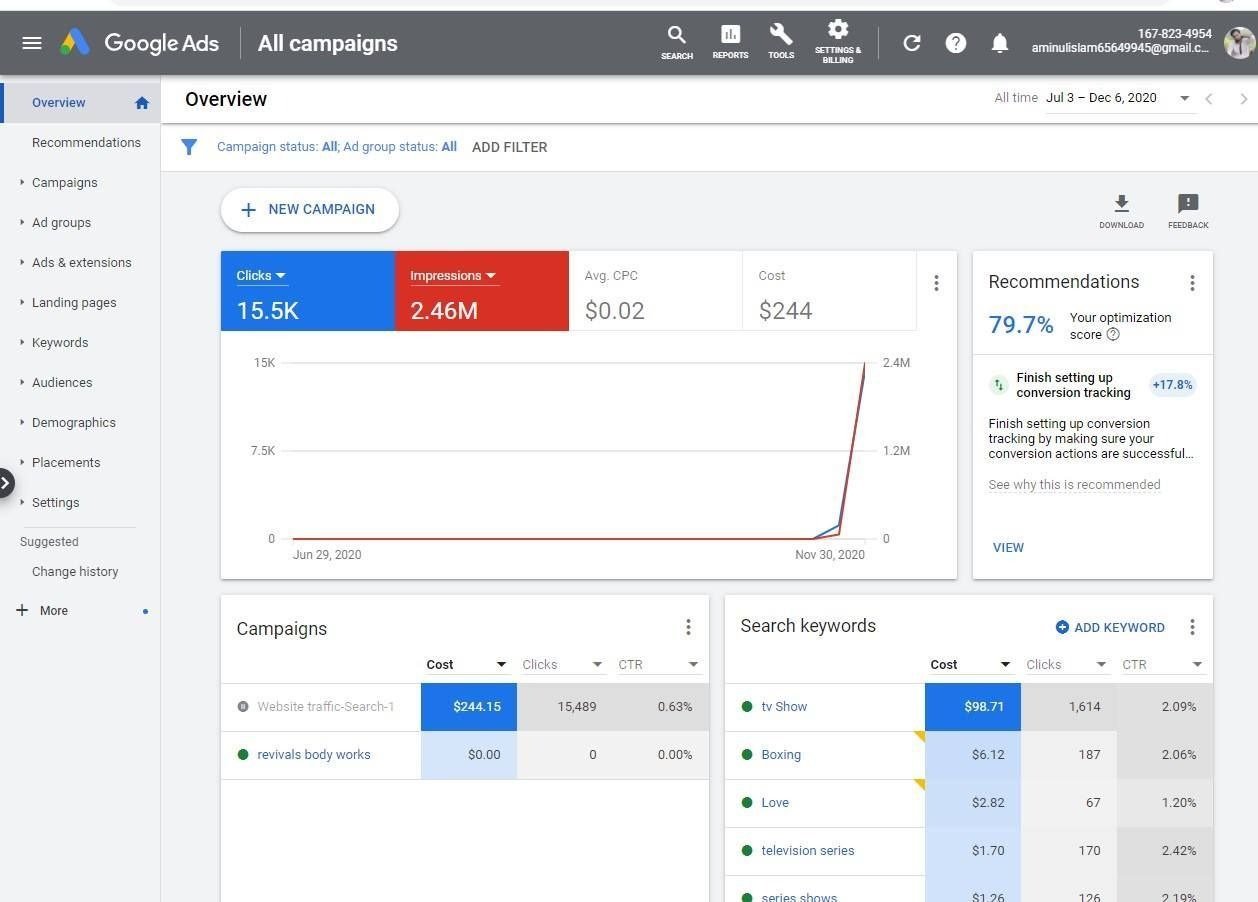Viewport: 1258px width, 902px height.
Task: Open Change history in sidebar
Action: 75,572
